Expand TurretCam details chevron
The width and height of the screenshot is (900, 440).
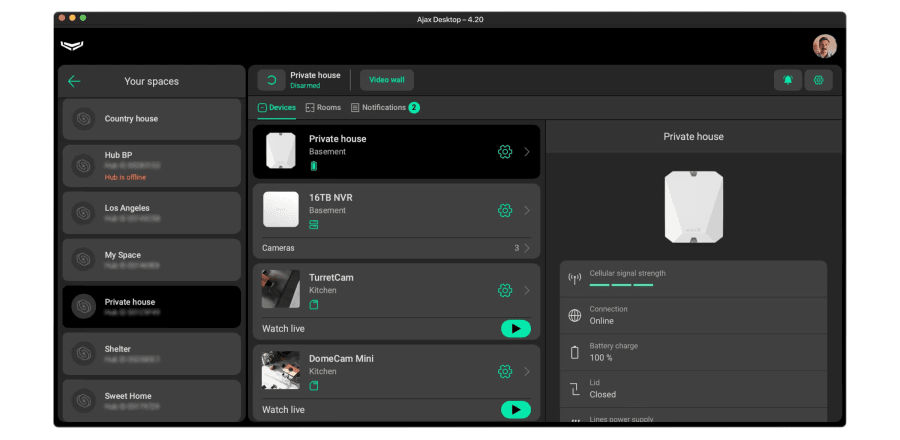tap(527, 290)
